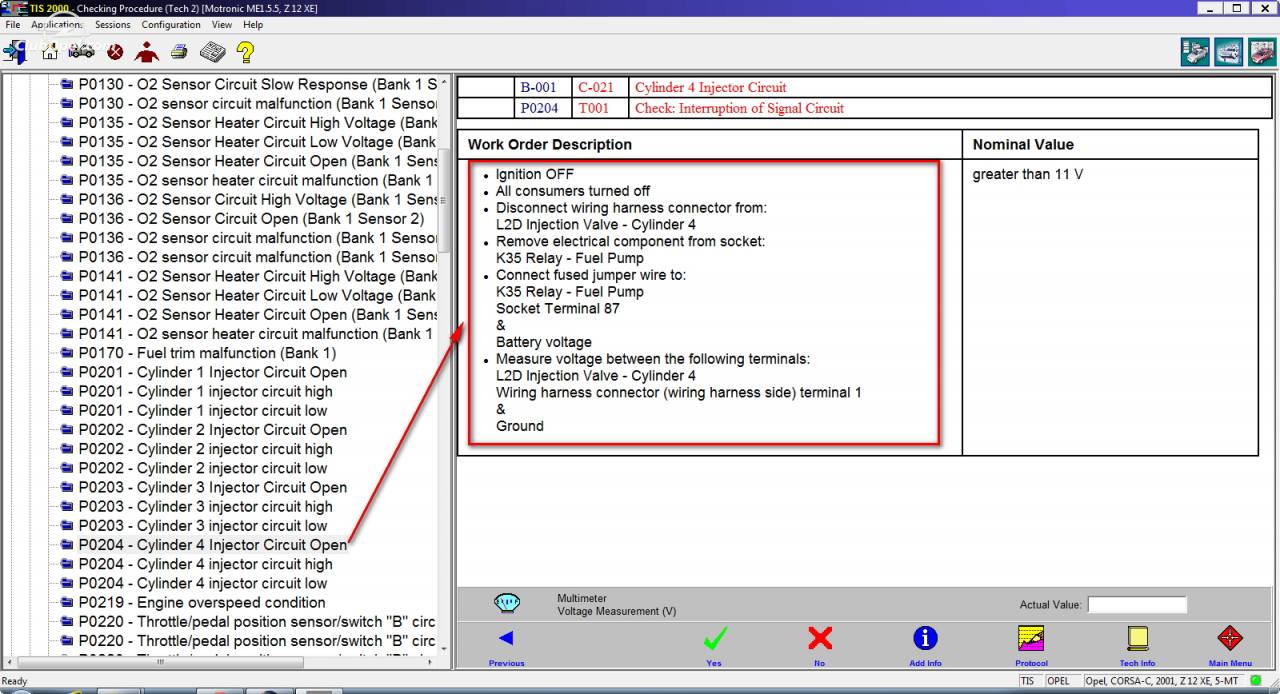Select P0204 Cylinder 4 injector circuit high
This screenshot has width=1280, height=694.
[x=205, y=564]
